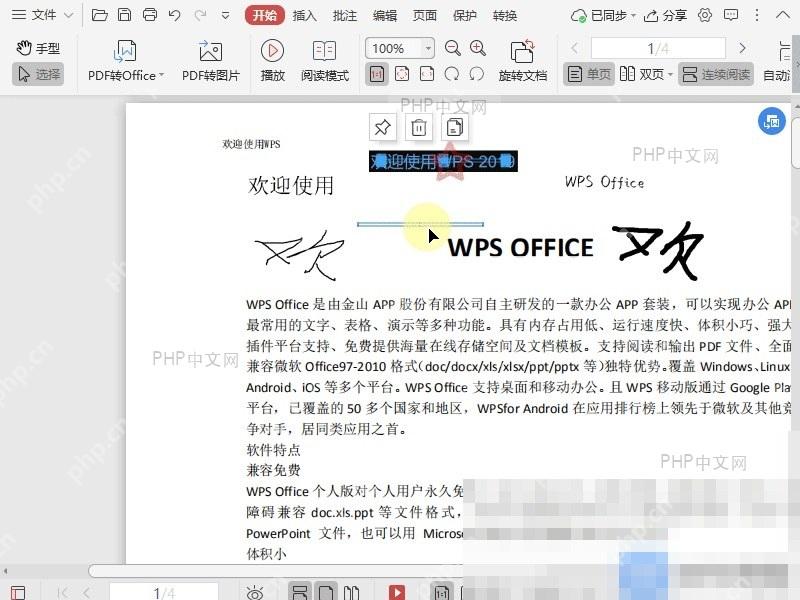Redo the last action
The image size is (800, 600).
click(x=200, y=15)
